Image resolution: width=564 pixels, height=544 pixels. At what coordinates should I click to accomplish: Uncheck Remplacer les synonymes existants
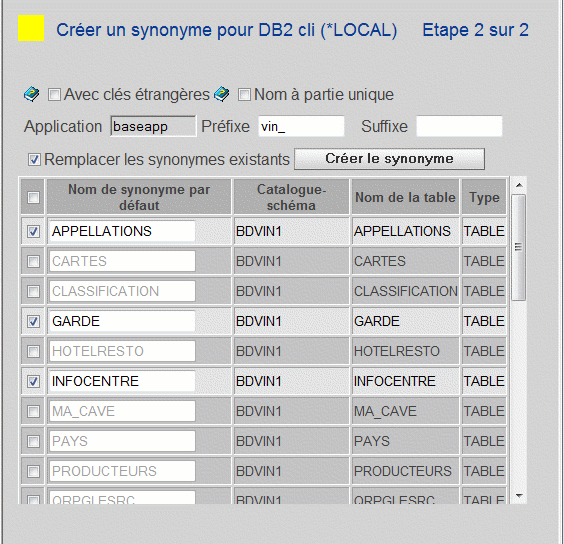point(34,159)
